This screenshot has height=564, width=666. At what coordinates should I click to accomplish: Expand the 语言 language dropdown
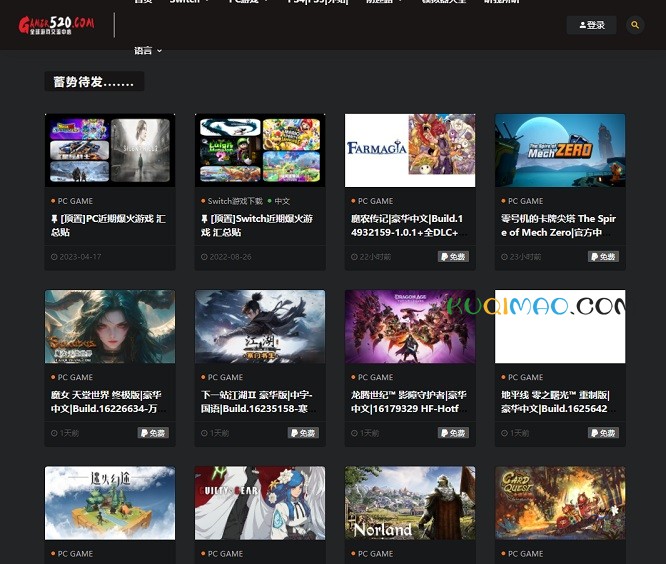point(148,51)
